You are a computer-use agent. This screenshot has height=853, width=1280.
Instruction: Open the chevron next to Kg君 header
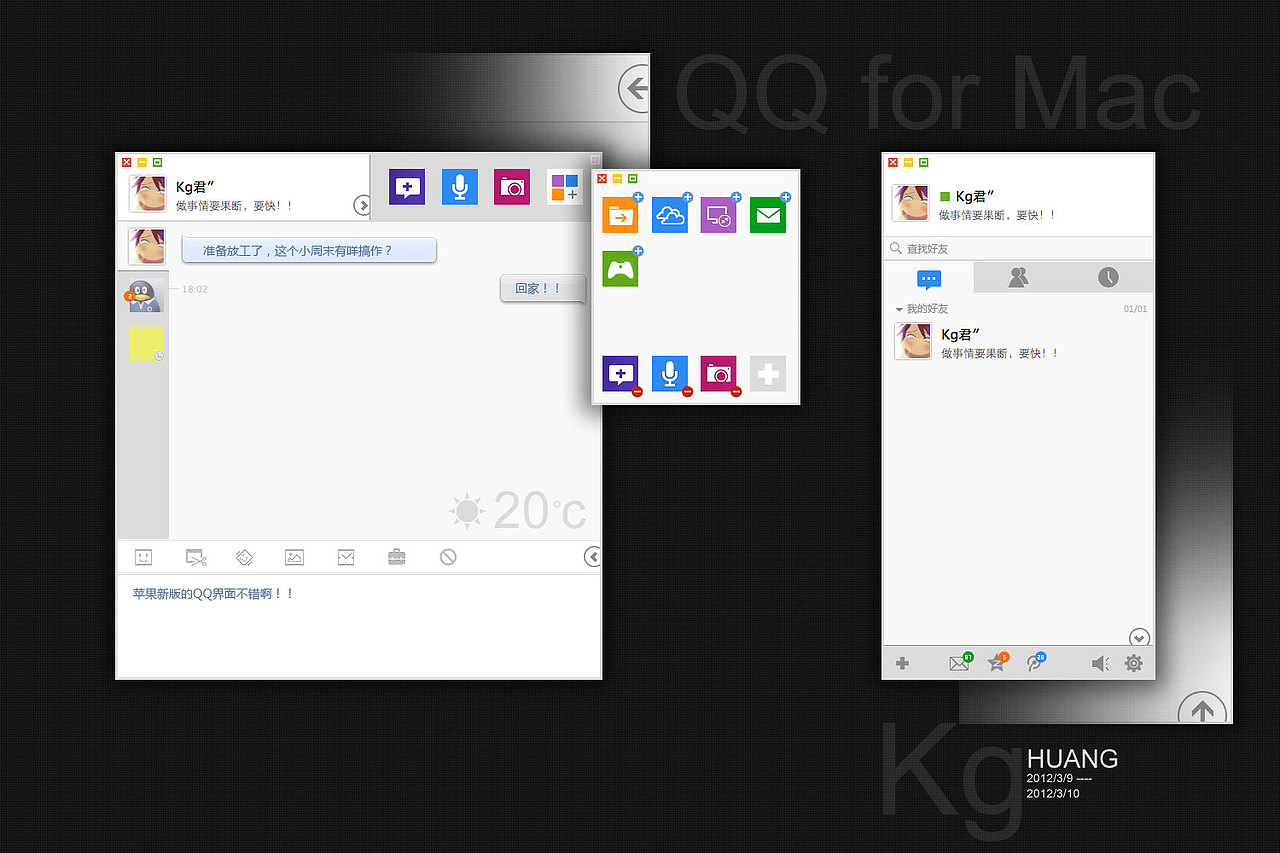pyautogui.click(x=363, y=205)
